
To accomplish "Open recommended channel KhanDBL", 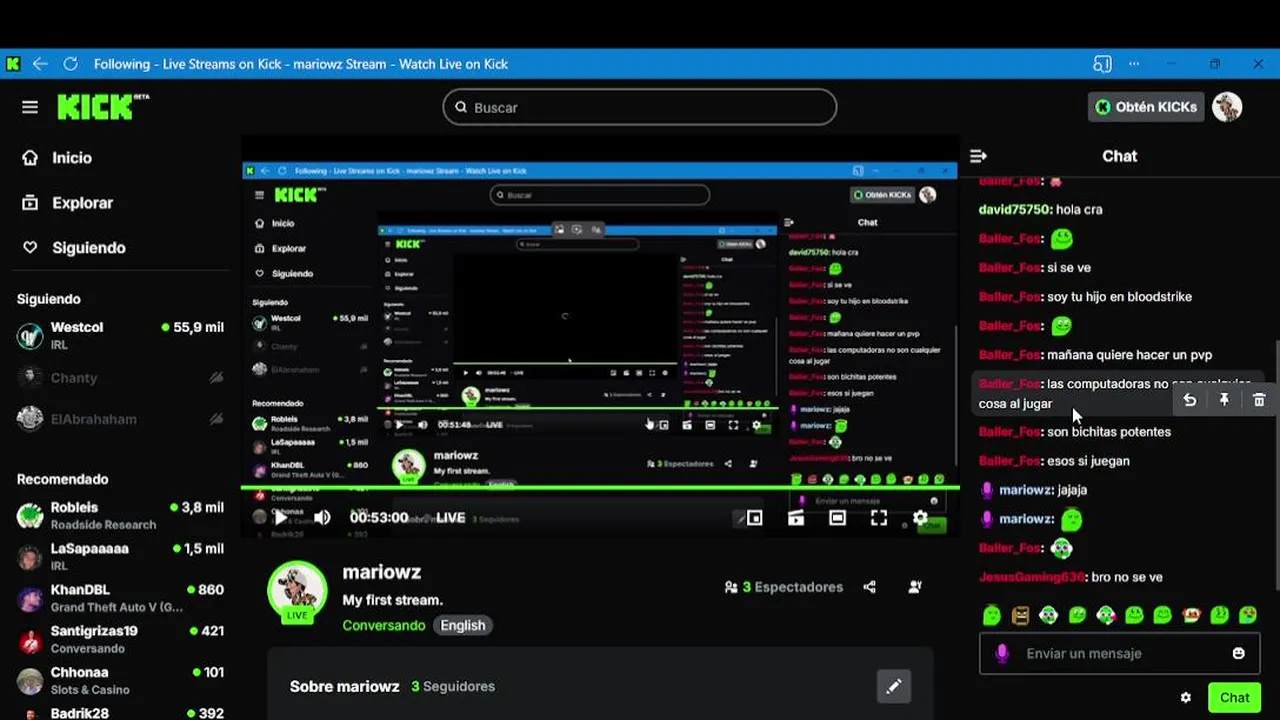I will [120, 598].
